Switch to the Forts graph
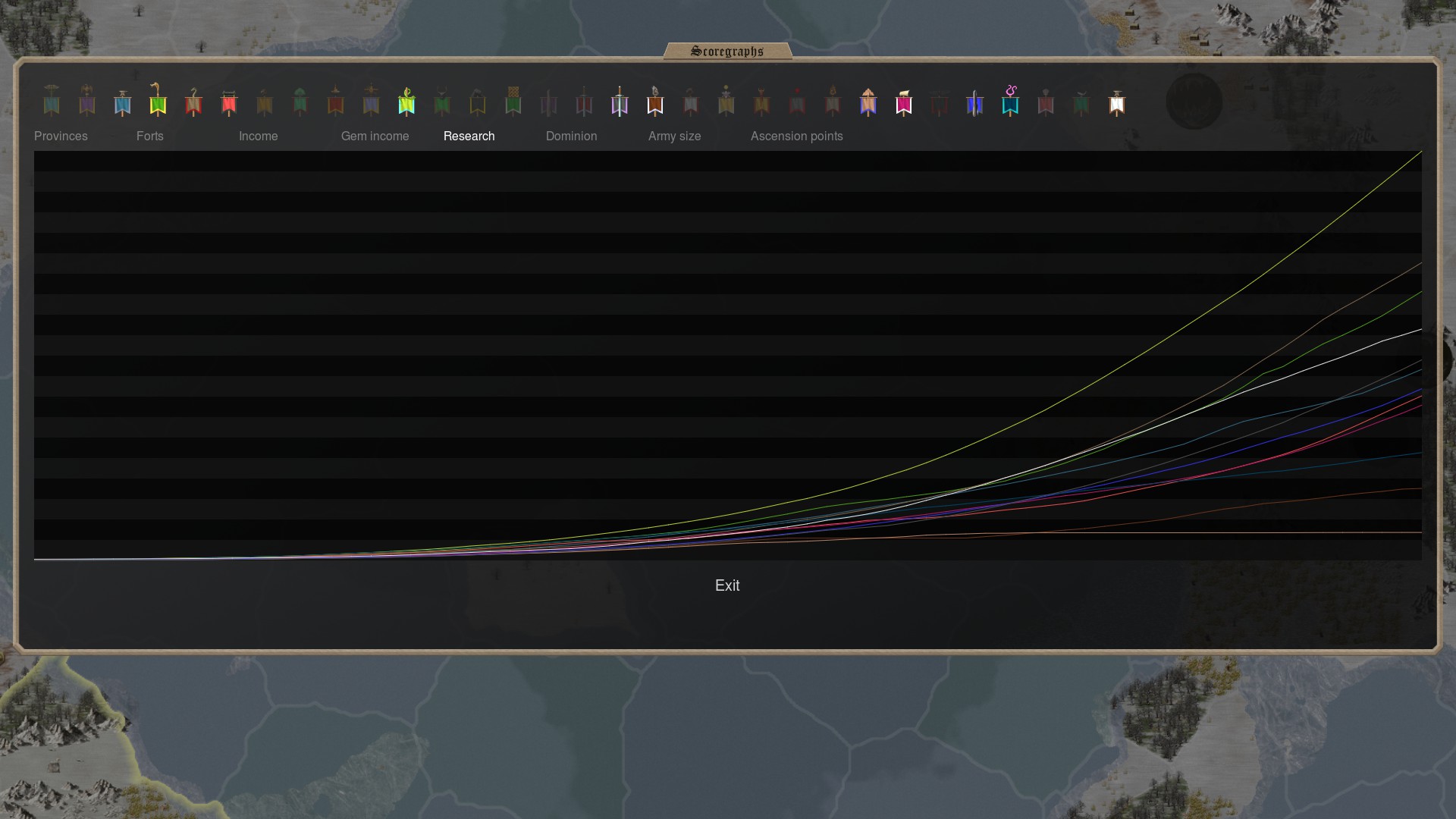This screenshot has height=819, width=1456. (x=150, y=136)
